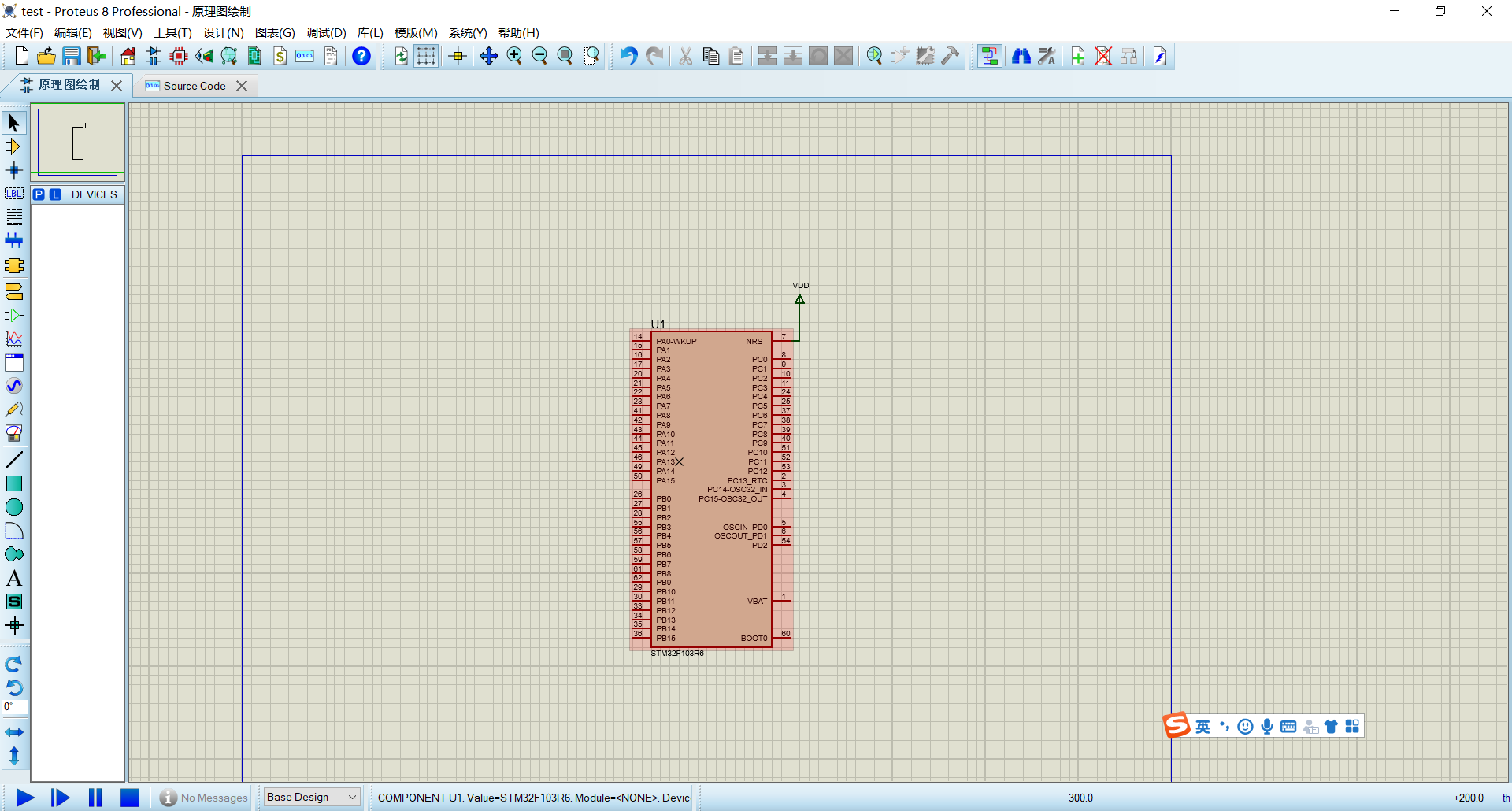Click the DEVICES selector header
The width and height of the screenshot is (1512, 811).
click(94, 194)
